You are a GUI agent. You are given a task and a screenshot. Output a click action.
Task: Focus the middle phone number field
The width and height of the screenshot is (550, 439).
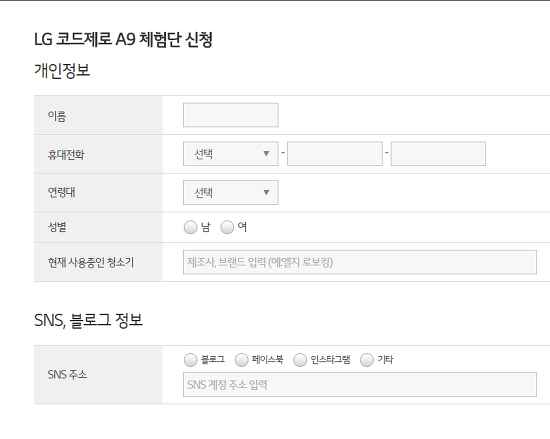(x=335, y=154)
